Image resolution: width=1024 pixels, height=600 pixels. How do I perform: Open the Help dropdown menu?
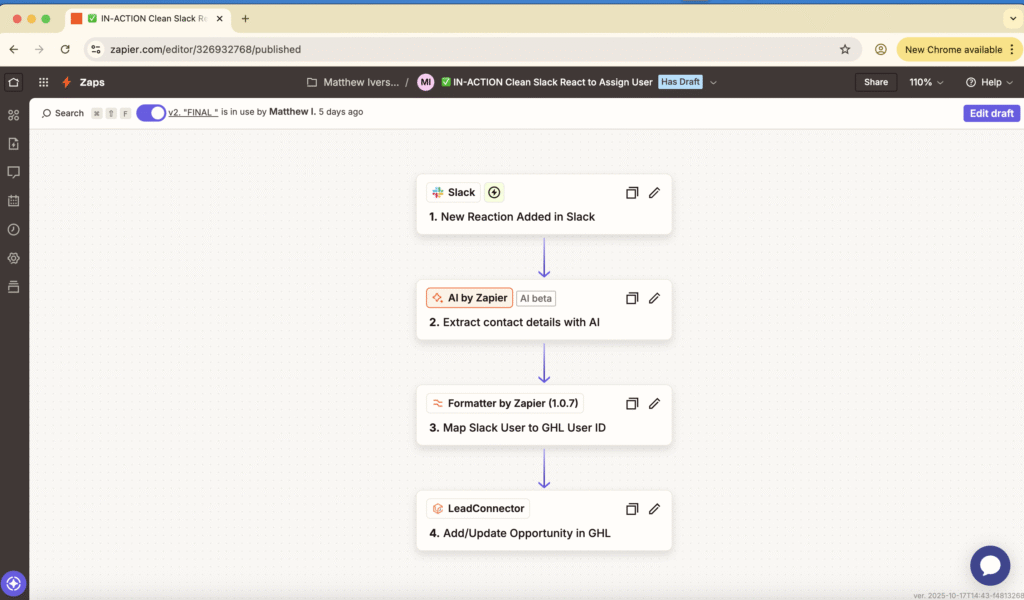click(989, 82)
